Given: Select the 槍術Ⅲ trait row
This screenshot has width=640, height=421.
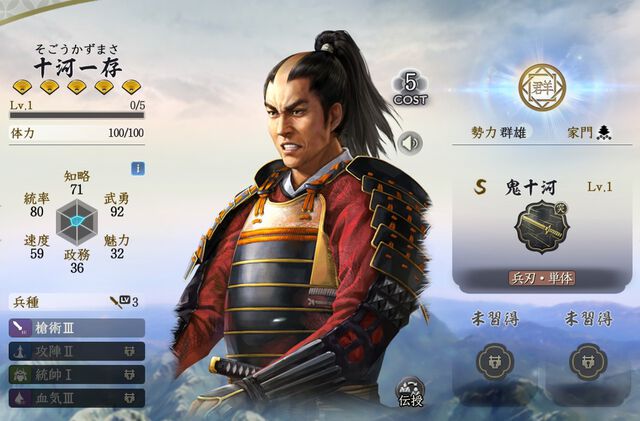Looking at the screenshot, I should (77, 328).
